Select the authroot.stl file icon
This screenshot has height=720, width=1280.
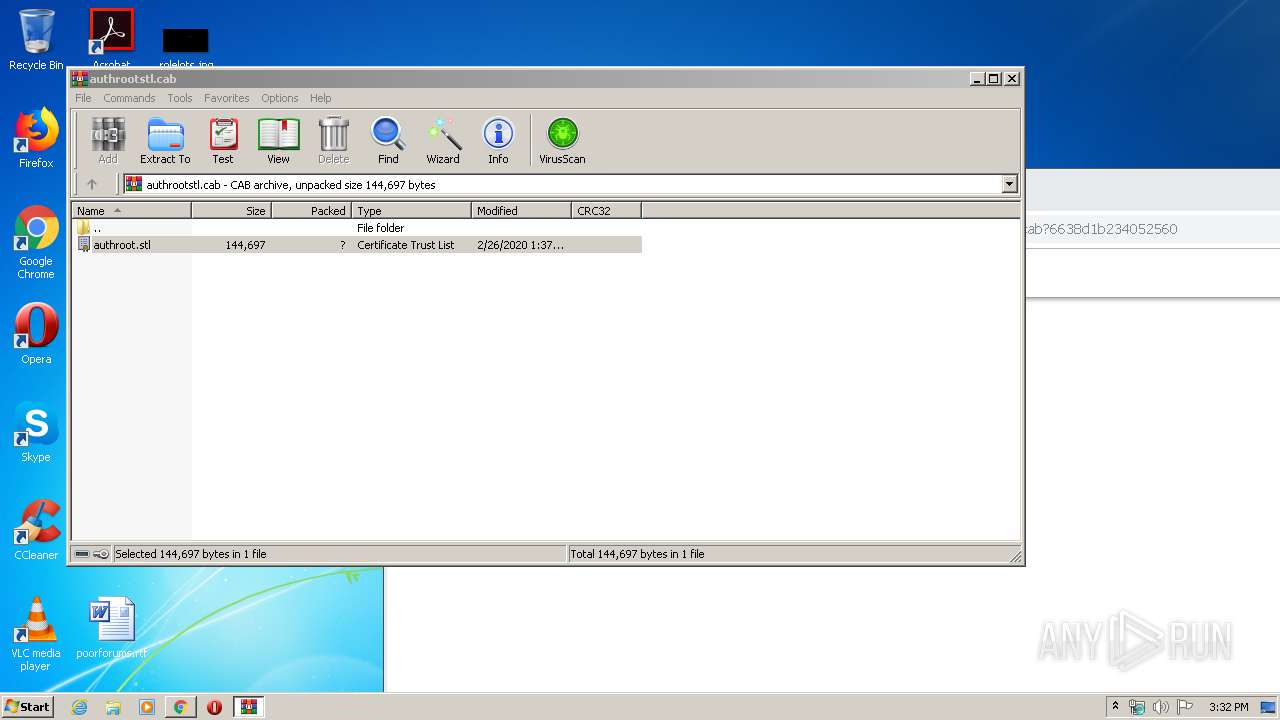tap(84, 245)
